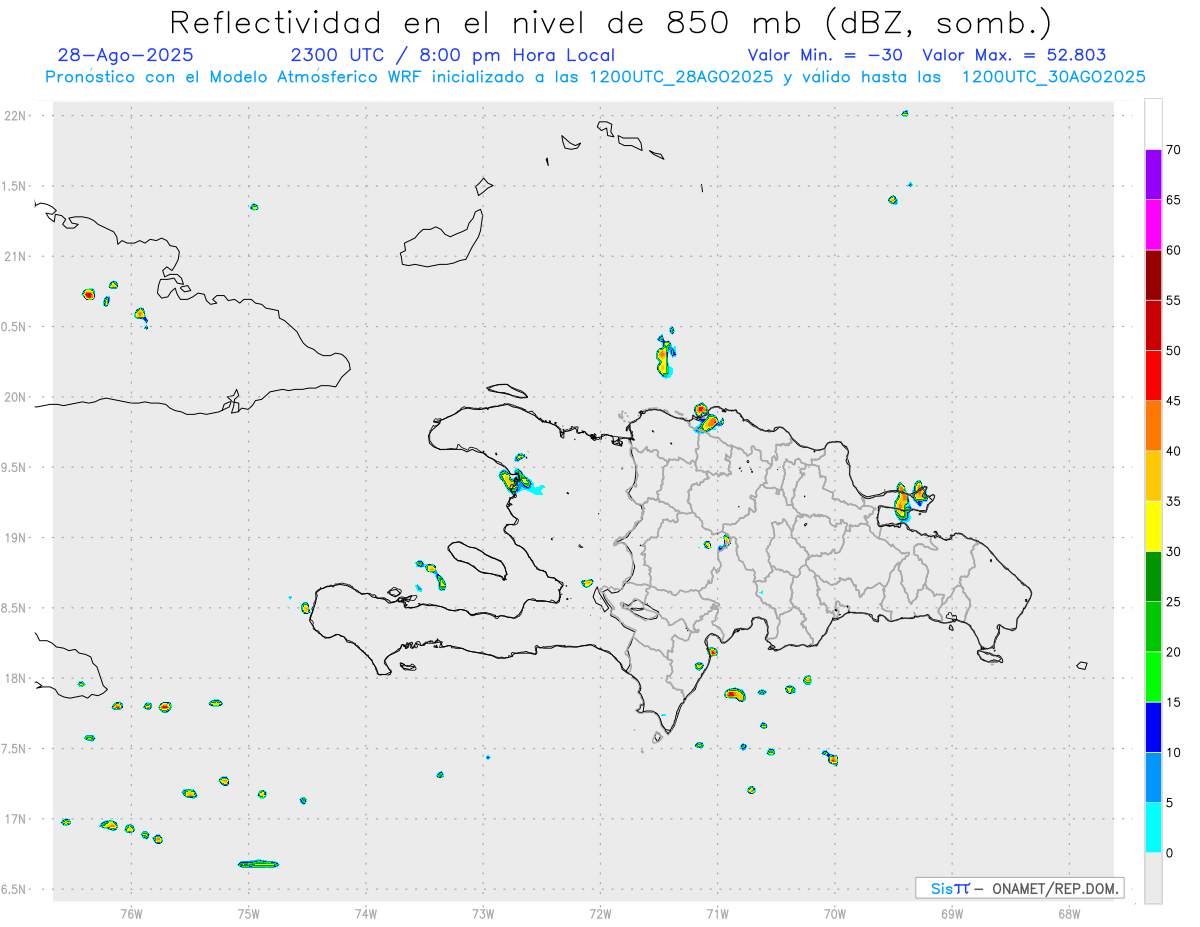Click the number 70 on the color scale
Image resolution: width=1200 pixels, height=927 pixels.
[x=1173, y=150]
